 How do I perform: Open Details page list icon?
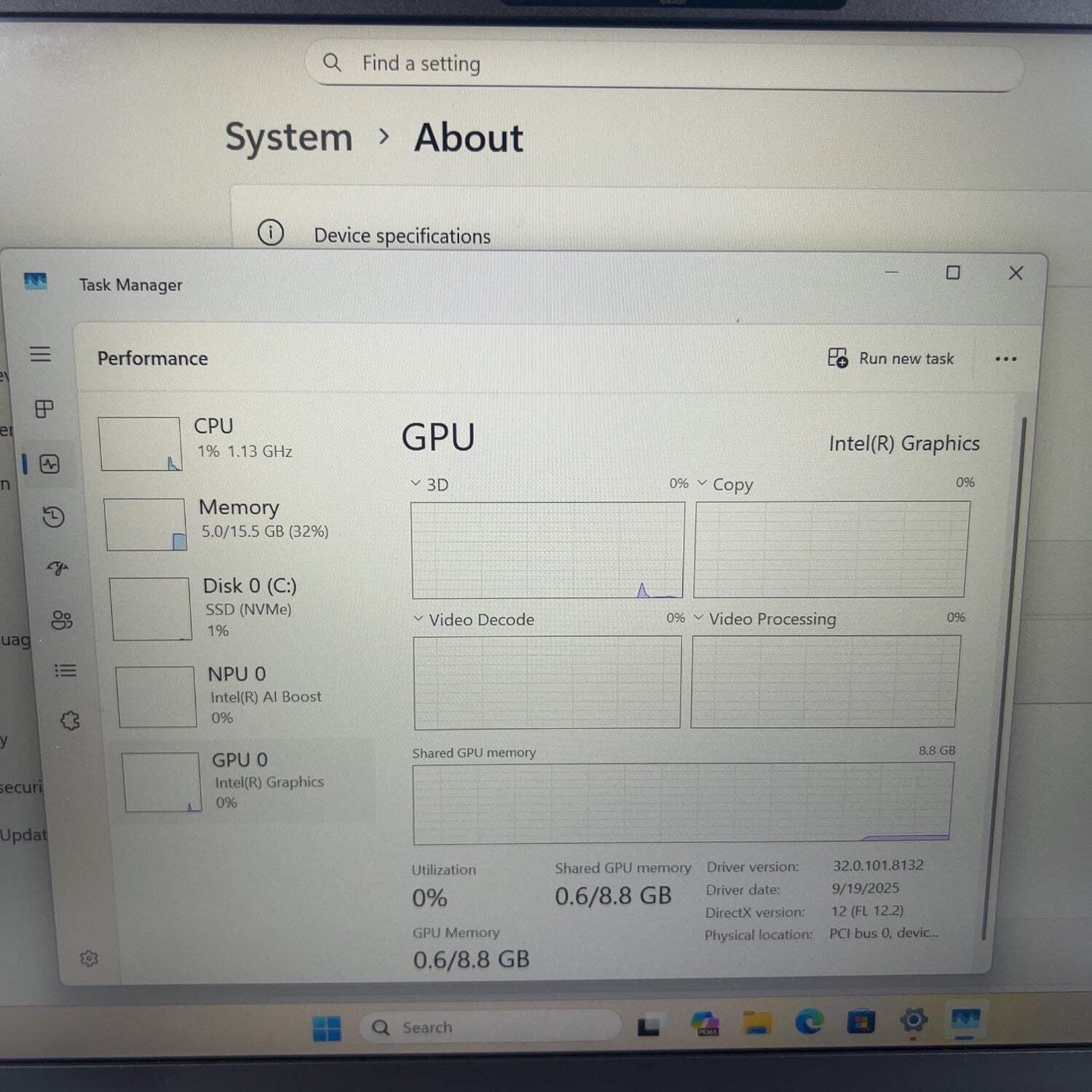tap(66, 670)
